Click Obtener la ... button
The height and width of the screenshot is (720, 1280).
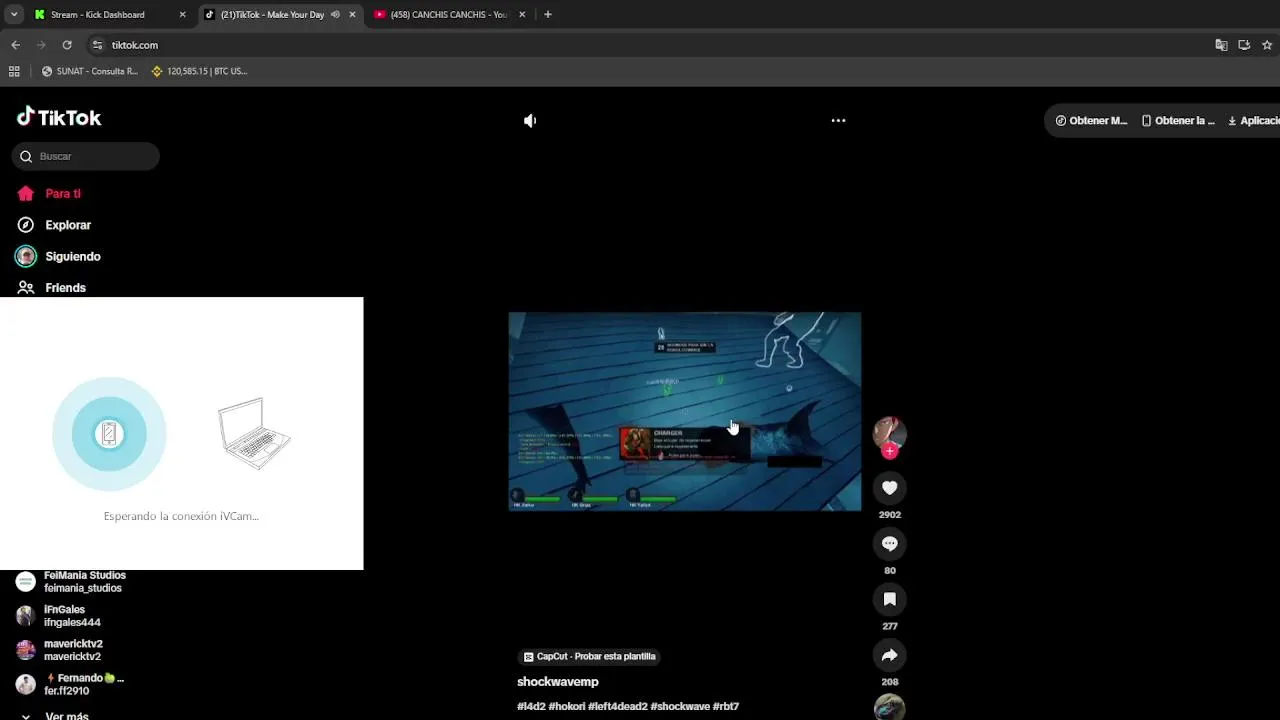[x=1178, y=120]
